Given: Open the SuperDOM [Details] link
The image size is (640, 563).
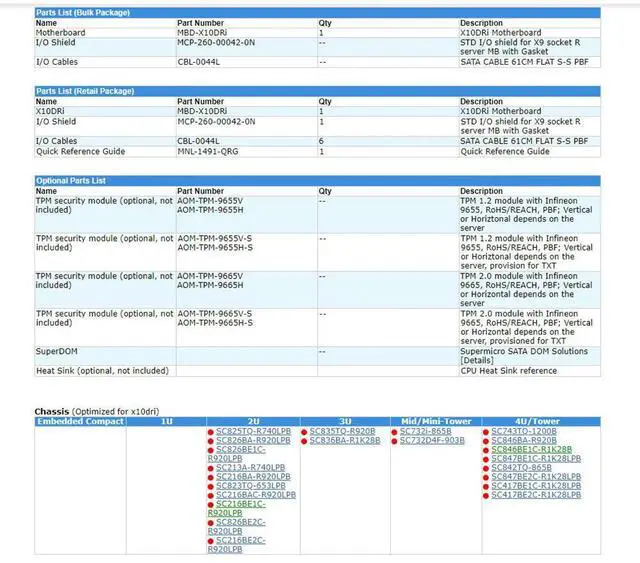Looking at the screenshot, I should pyautogui.click(x=477, y=360).
